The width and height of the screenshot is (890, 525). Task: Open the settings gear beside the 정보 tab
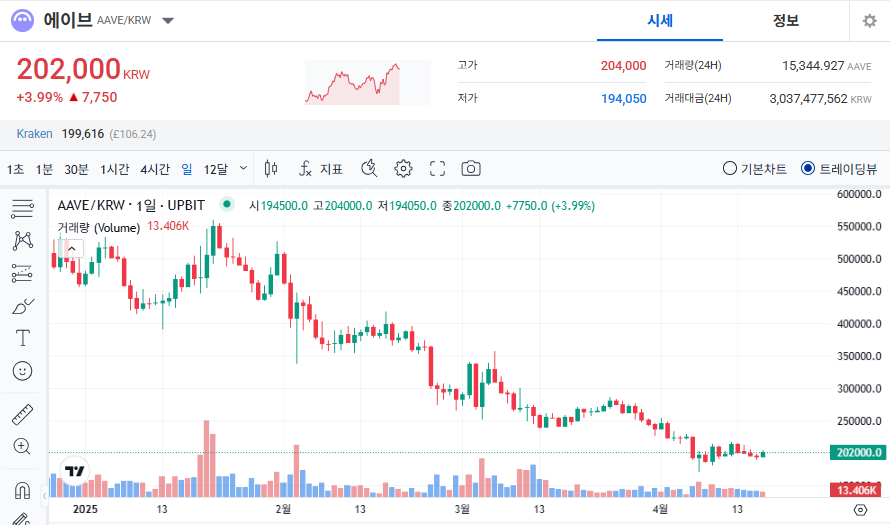point(870,21)
